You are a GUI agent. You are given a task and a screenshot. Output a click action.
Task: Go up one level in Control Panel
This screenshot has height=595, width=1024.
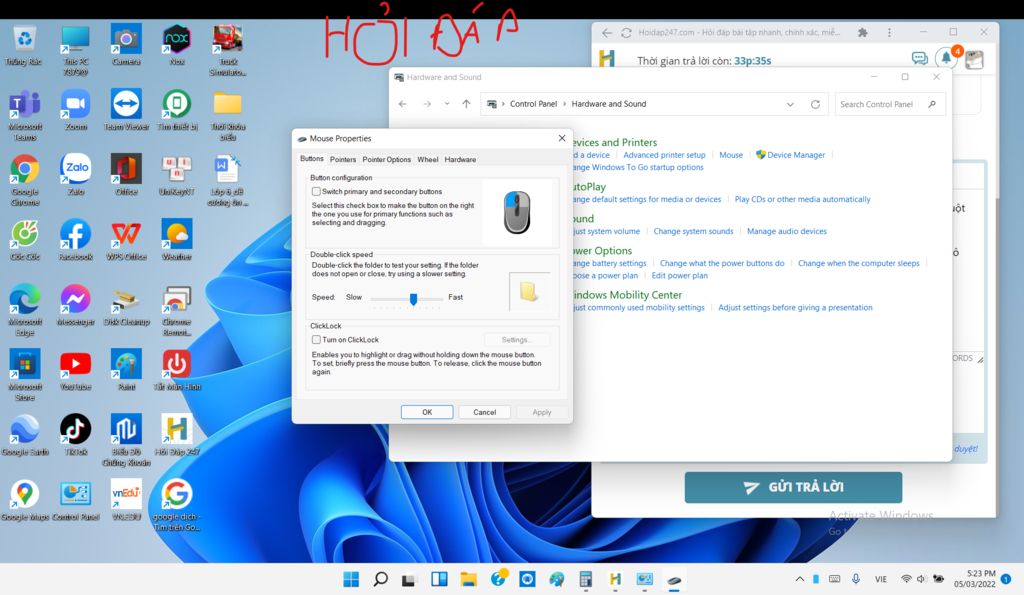point(466,104)
